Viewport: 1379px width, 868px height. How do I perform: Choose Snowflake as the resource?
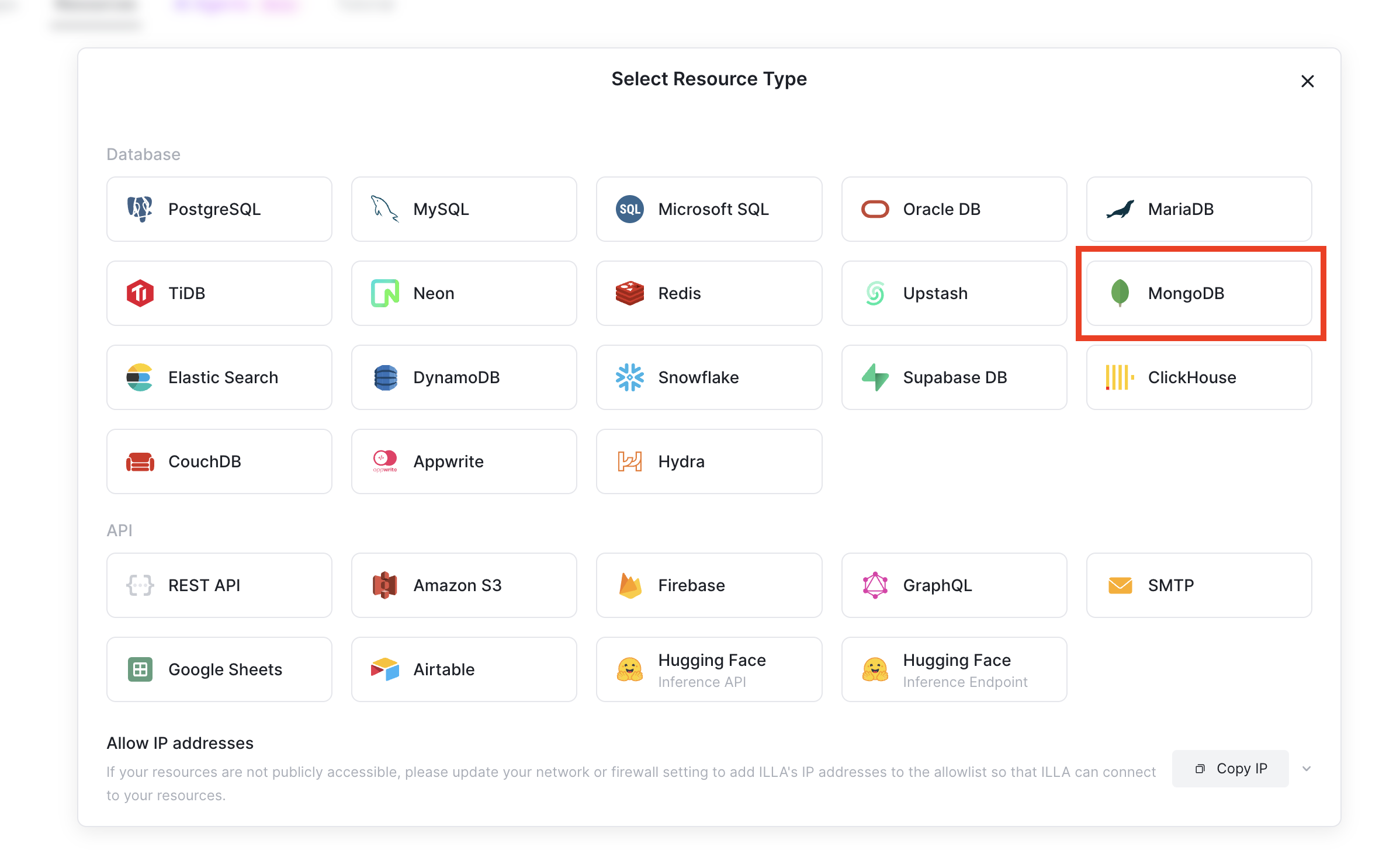pyautogui.click(x=708, y=377)
